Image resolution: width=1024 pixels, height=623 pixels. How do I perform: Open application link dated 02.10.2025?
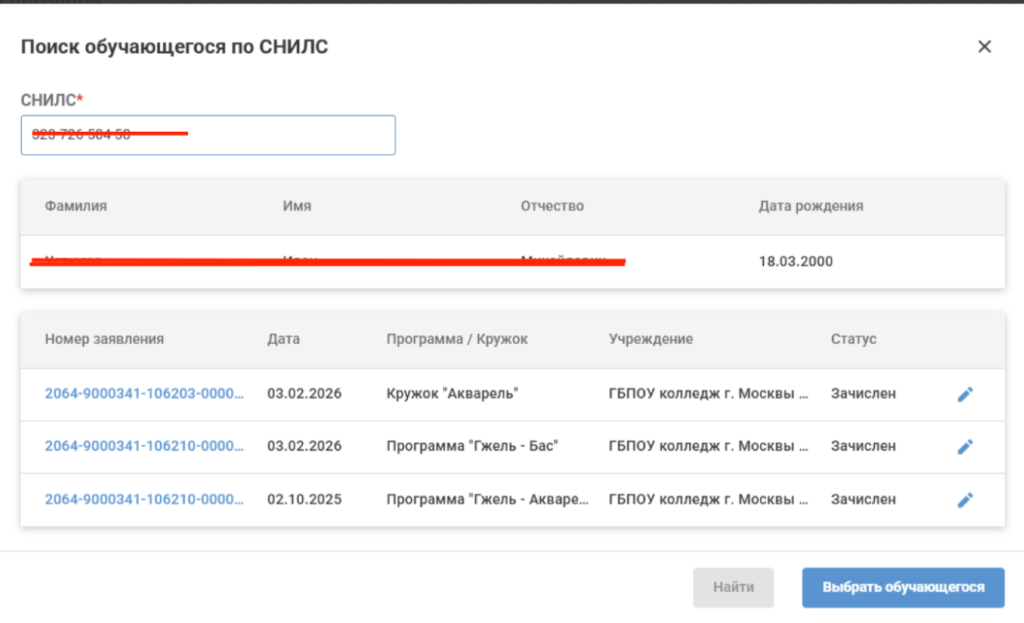(144, 499)
